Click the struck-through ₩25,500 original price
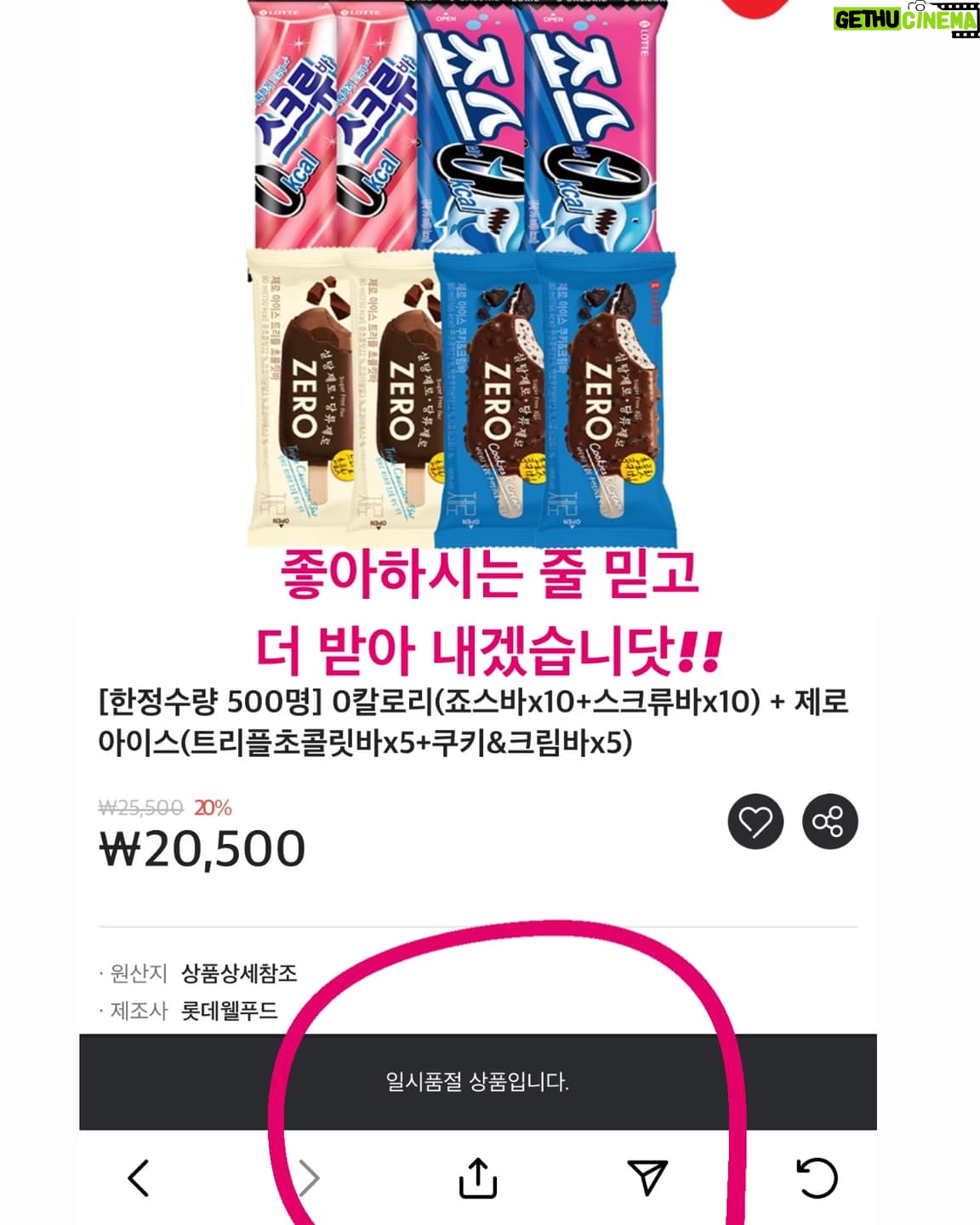This screenshot has height=1225, width=980. tap(141, 807)
